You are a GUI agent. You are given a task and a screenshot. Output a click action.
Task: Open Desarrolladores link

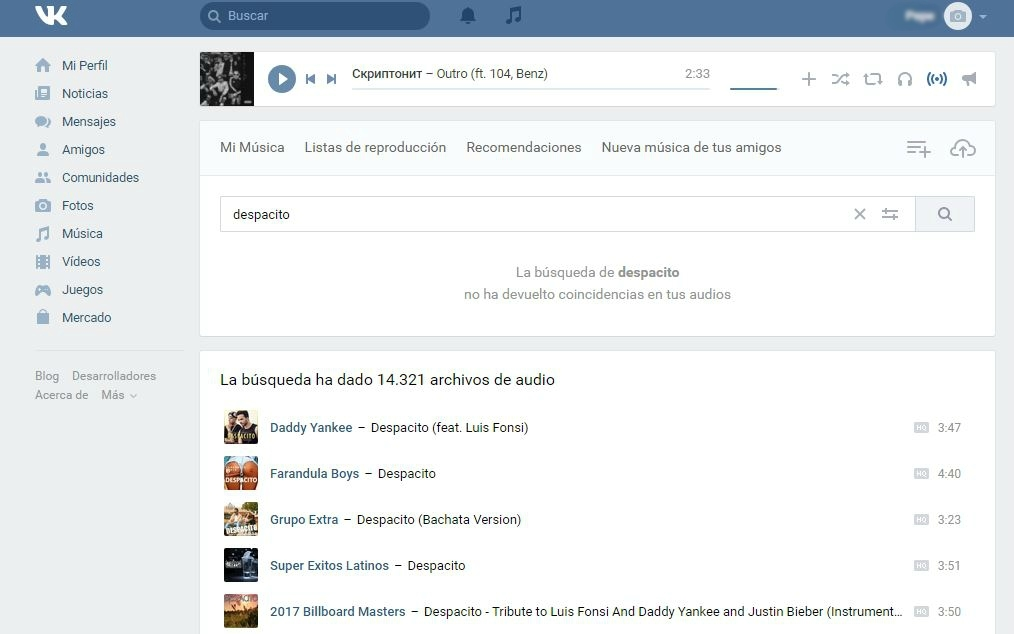pyautogui.click(x=114, y=376)
